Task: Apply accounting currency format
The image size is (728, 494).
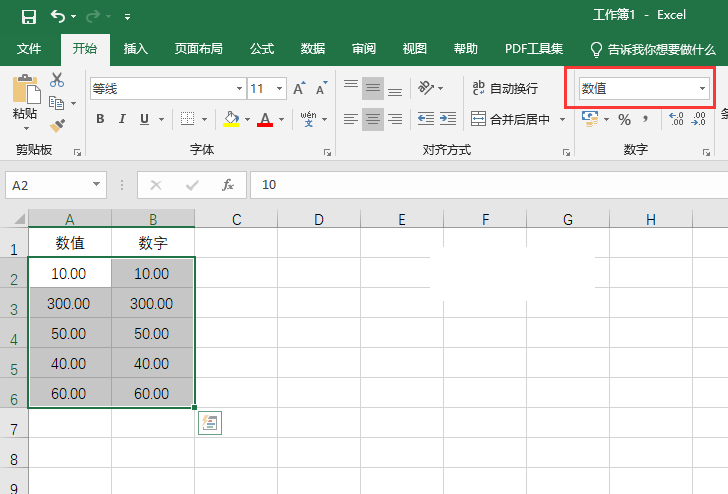Action: [590, 119]
